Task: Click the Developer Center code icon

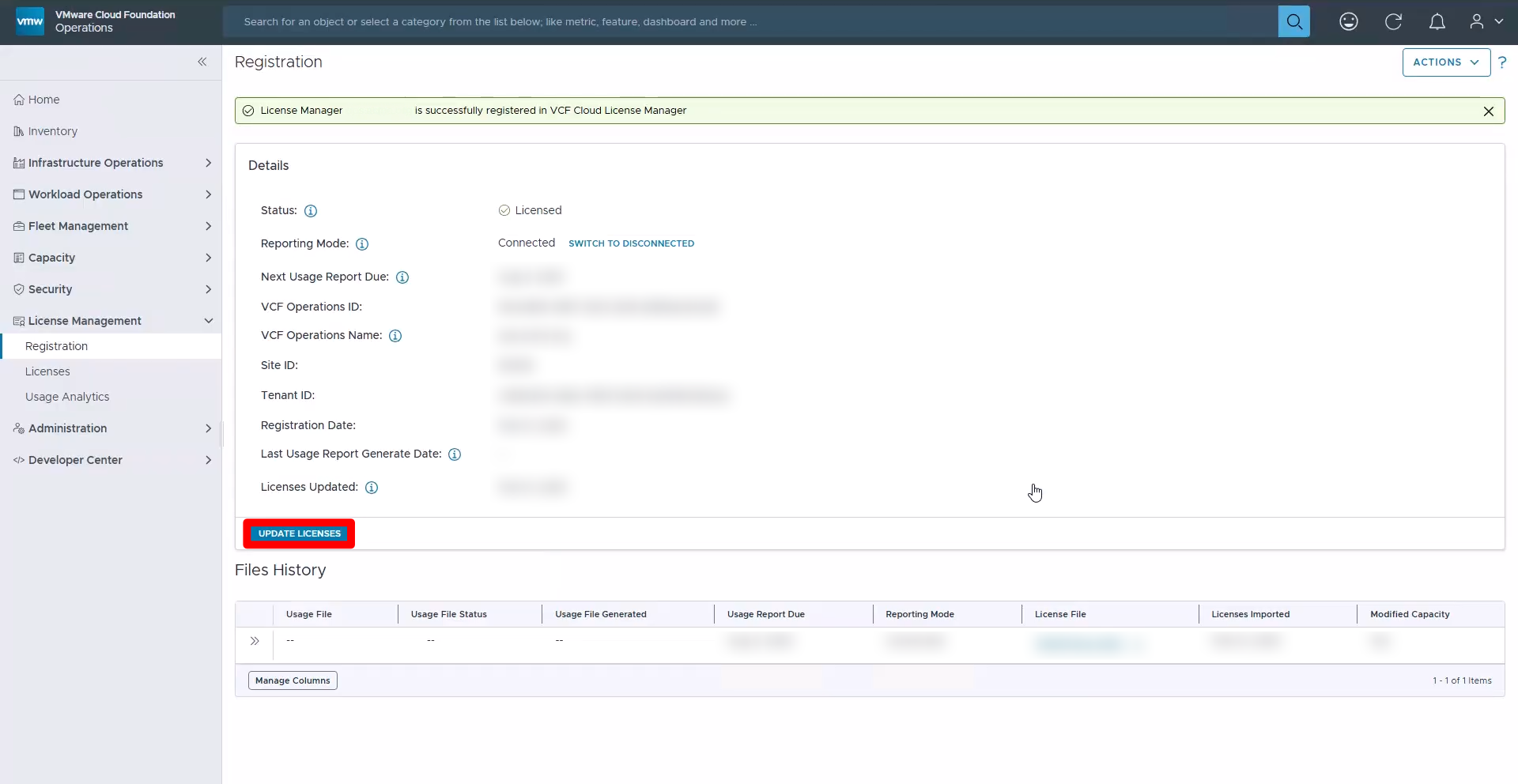Action: pyautogui.click(x=19, y=460)
